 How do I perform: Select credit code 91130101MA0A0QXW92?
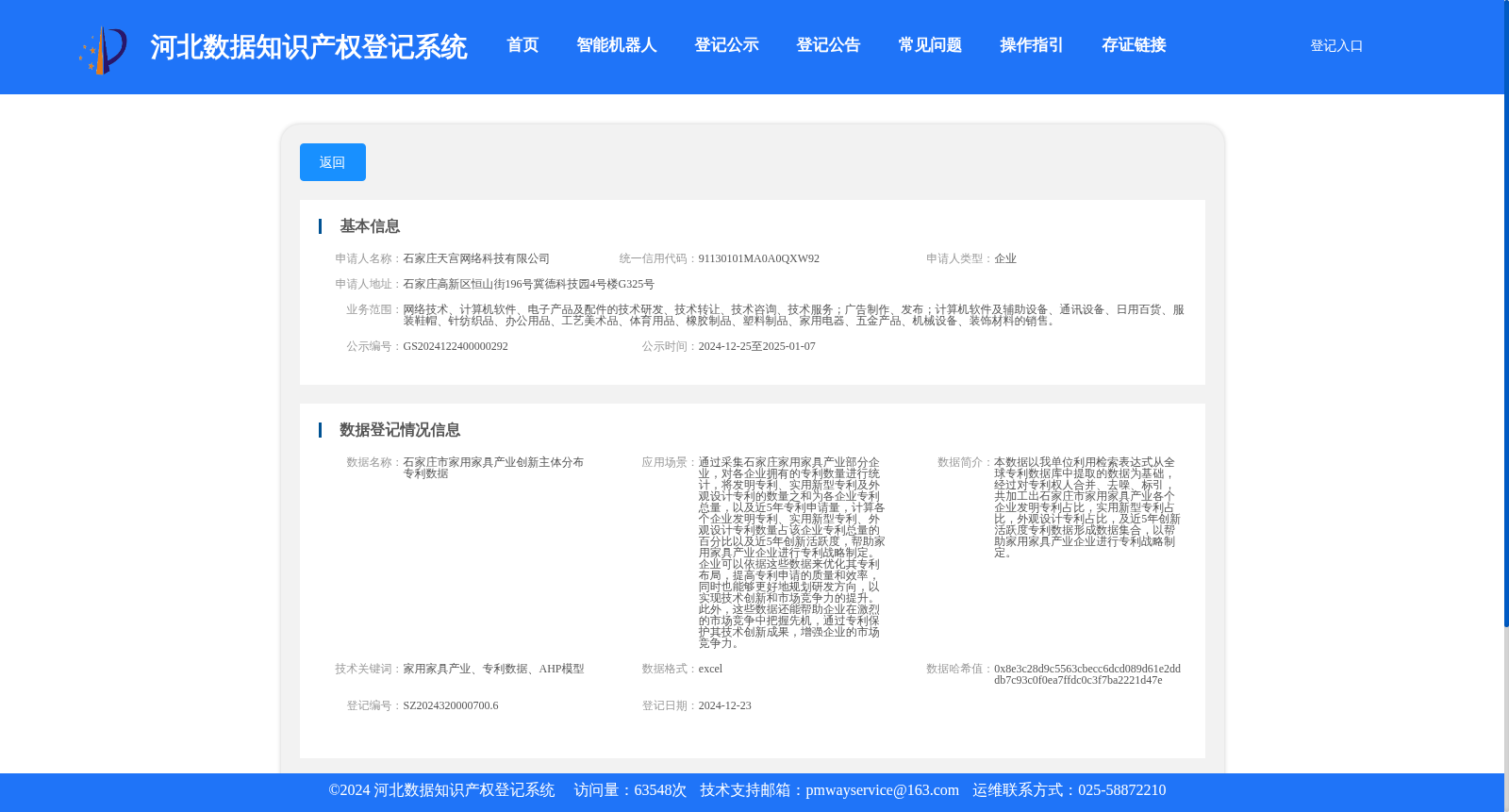[x=758, y=258]
